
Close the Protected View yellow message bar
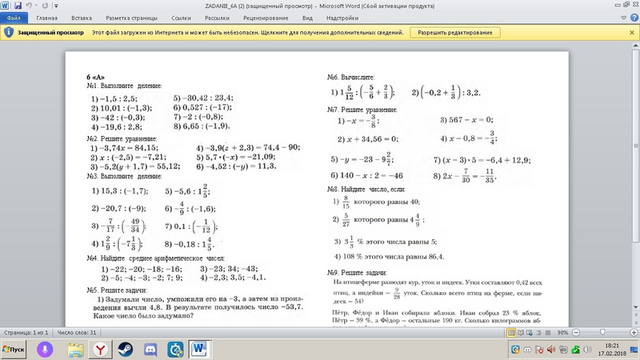point(632,33)
